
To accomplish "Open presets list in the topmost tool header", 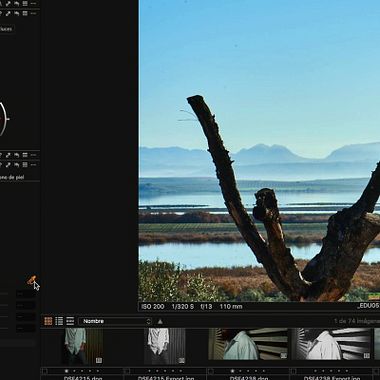I will (x=25, y=3).
